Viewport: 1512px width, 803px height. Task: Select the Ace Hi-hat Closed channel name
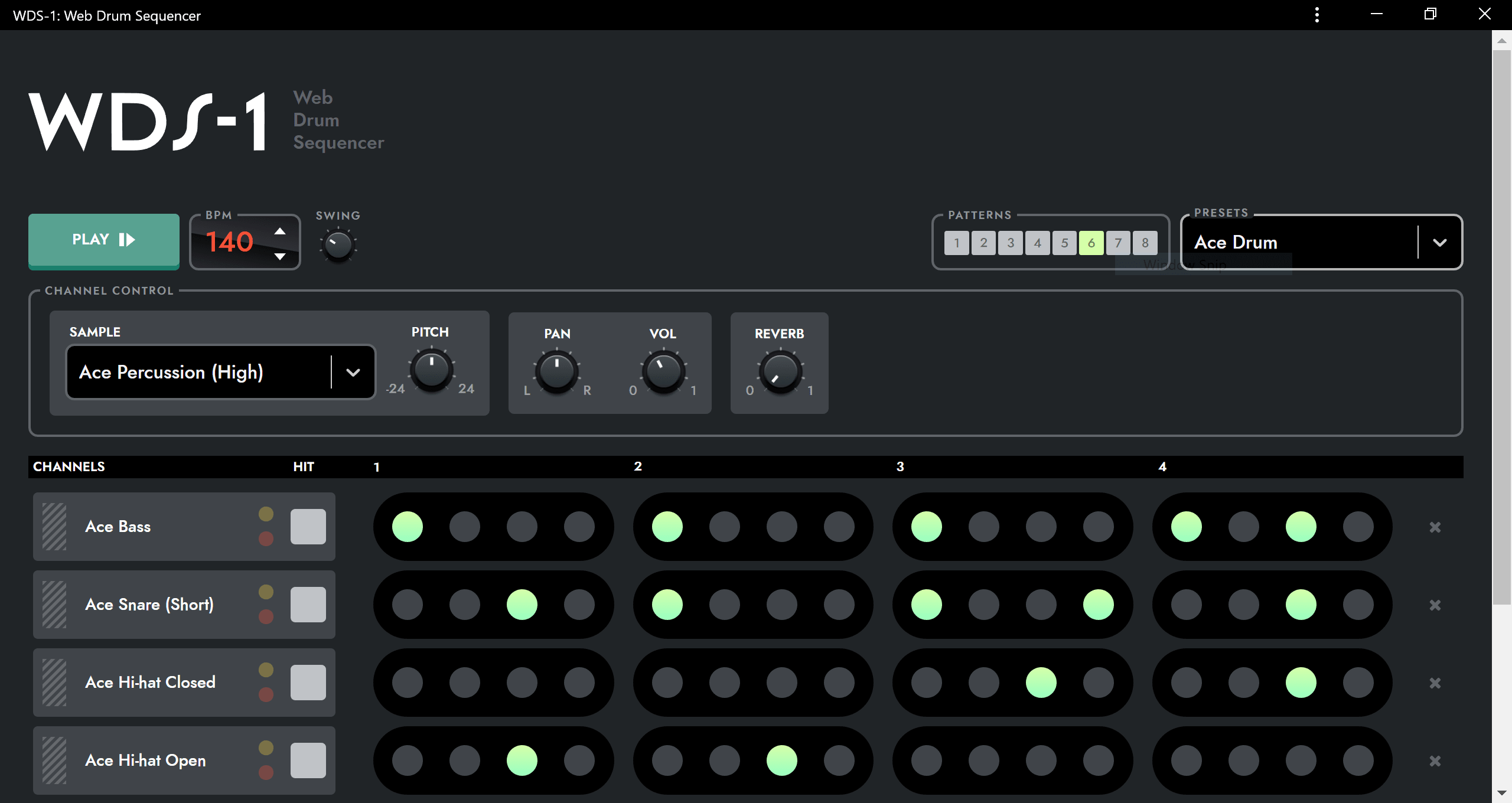point(151,683)
